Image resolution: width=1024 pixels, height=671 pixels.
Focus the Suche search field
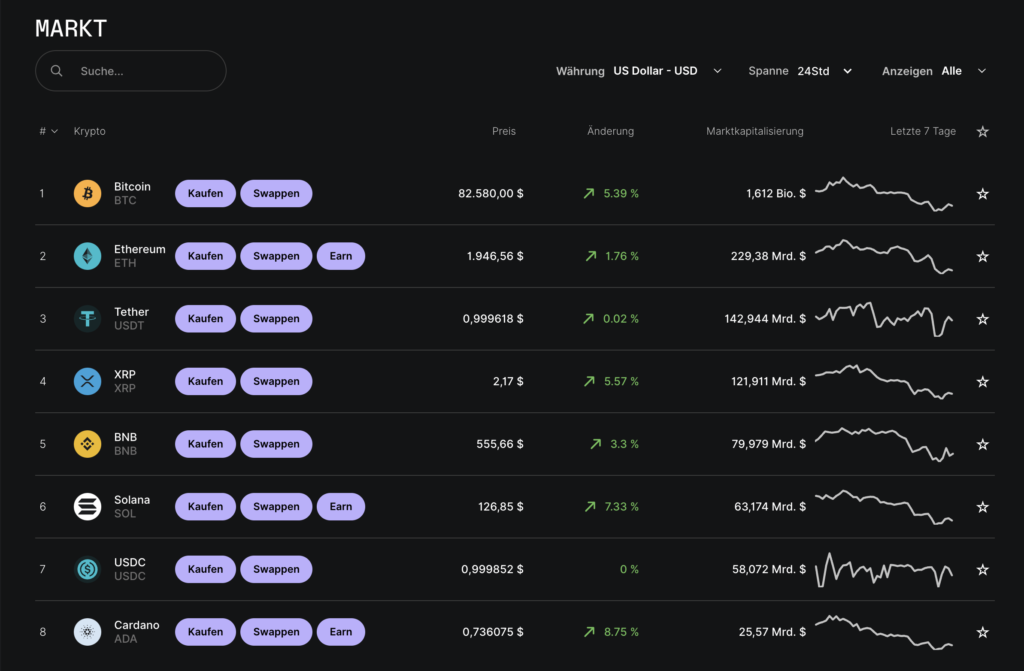click(x=131, y=71)
